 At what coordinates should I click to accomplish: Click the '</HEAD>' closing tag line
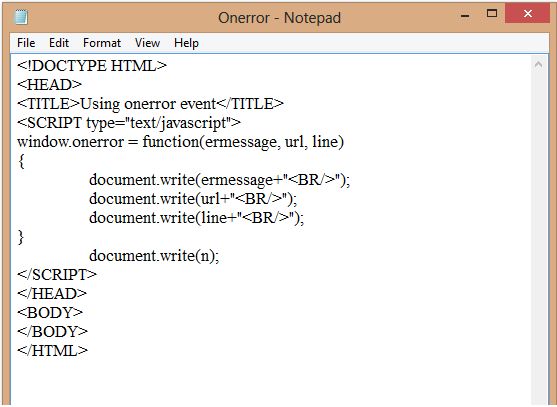[x=52, y=294]
